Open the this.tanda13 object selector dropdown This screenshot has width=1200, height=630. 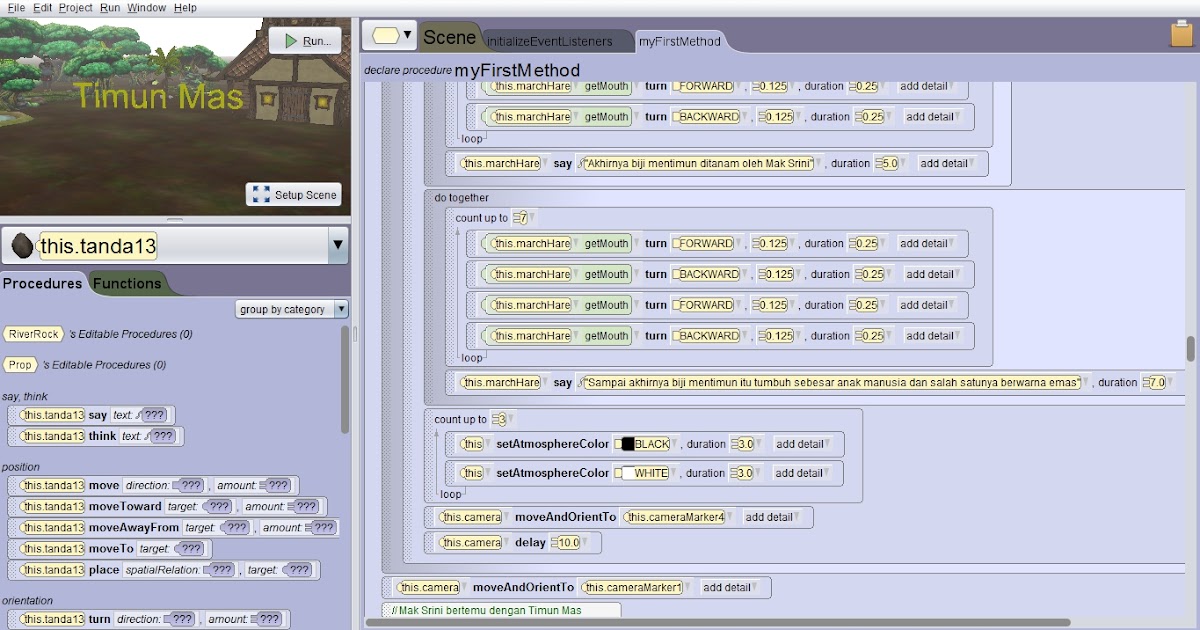point(340,243)
